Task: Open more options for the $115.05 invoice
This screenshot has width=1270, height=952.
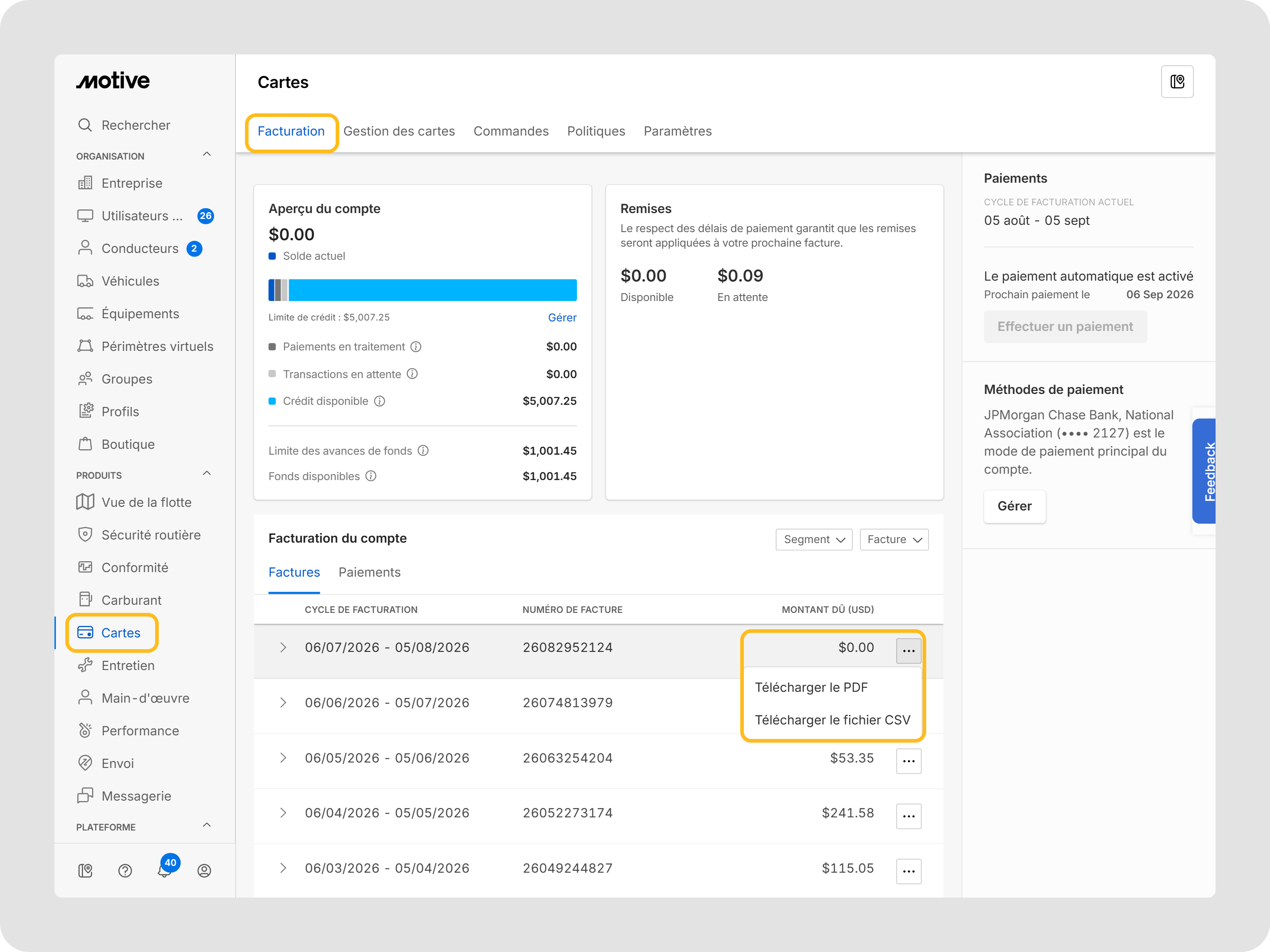Action: (909, 872)
